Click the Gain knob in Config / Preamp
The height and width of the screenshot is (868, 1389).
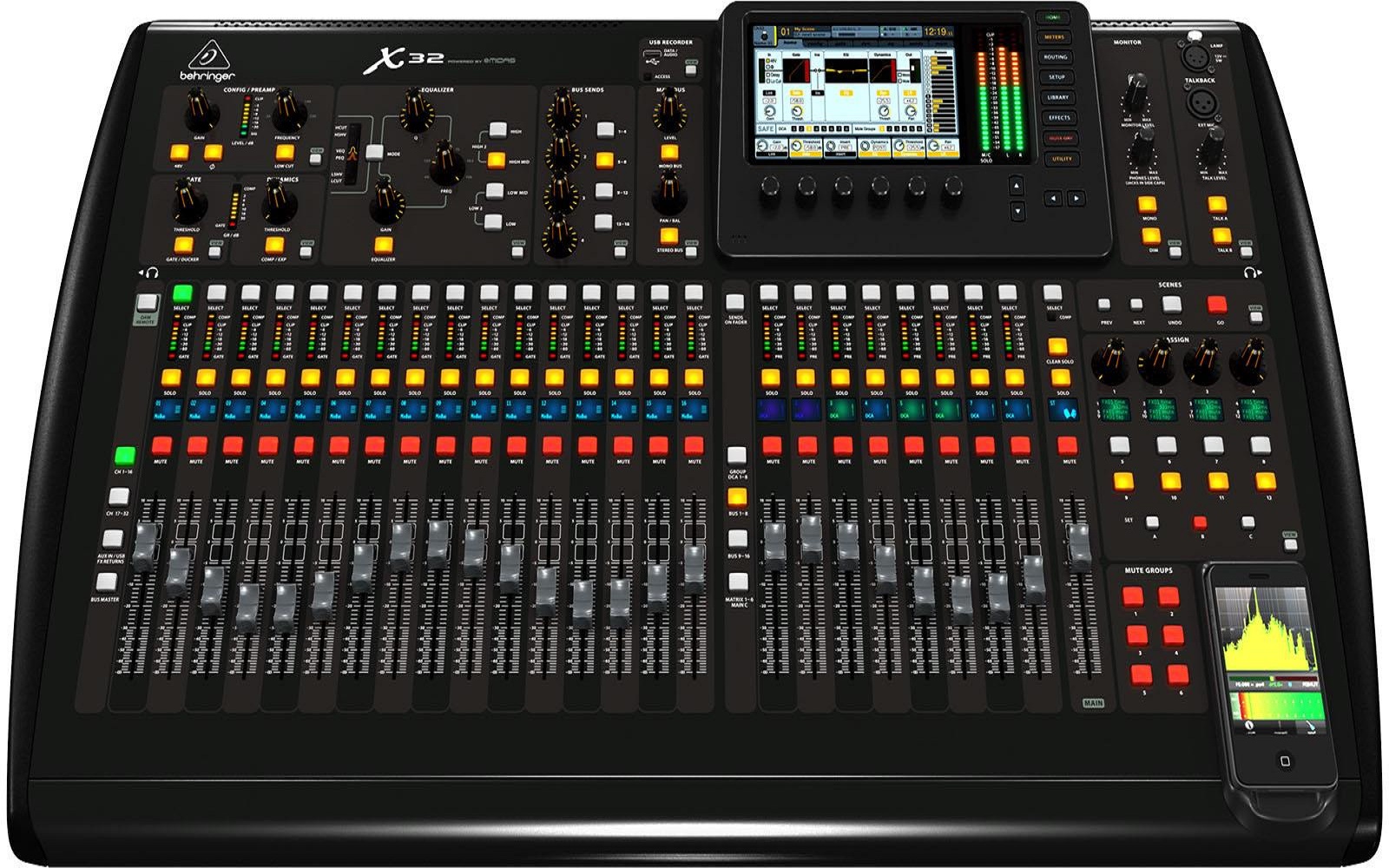click(x=200, y=111)
